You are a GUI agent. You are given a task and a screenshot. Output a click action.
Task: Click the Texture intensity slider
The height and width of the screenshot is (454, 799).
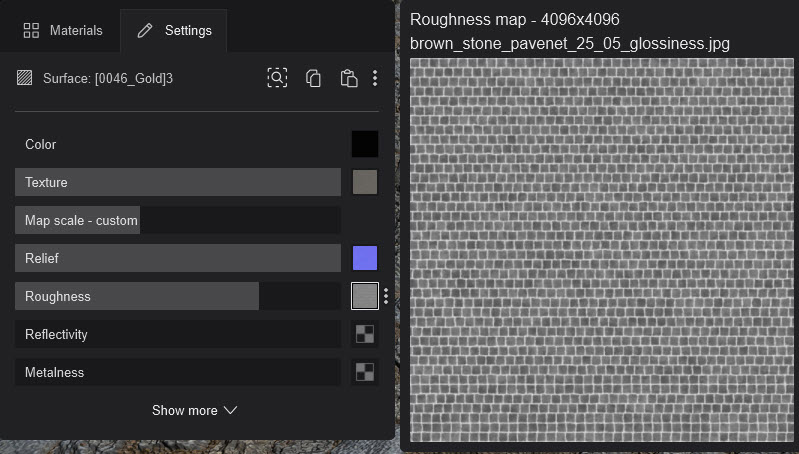178,182
